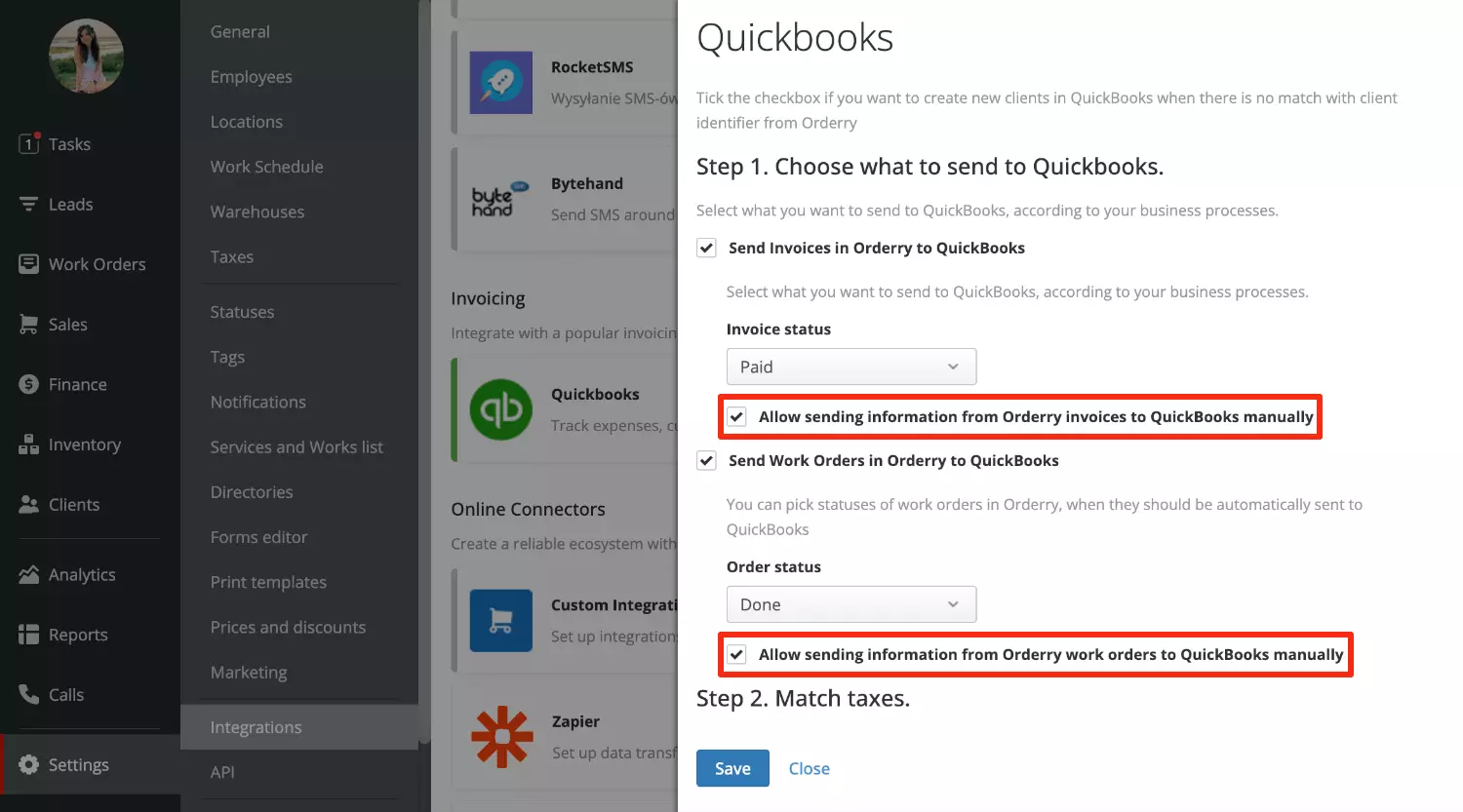Image resolution: width=1463 pixels, height=812 pixels.
Task: Click the Step 2. Match taxes heading
Action: [x=803, y=699]
